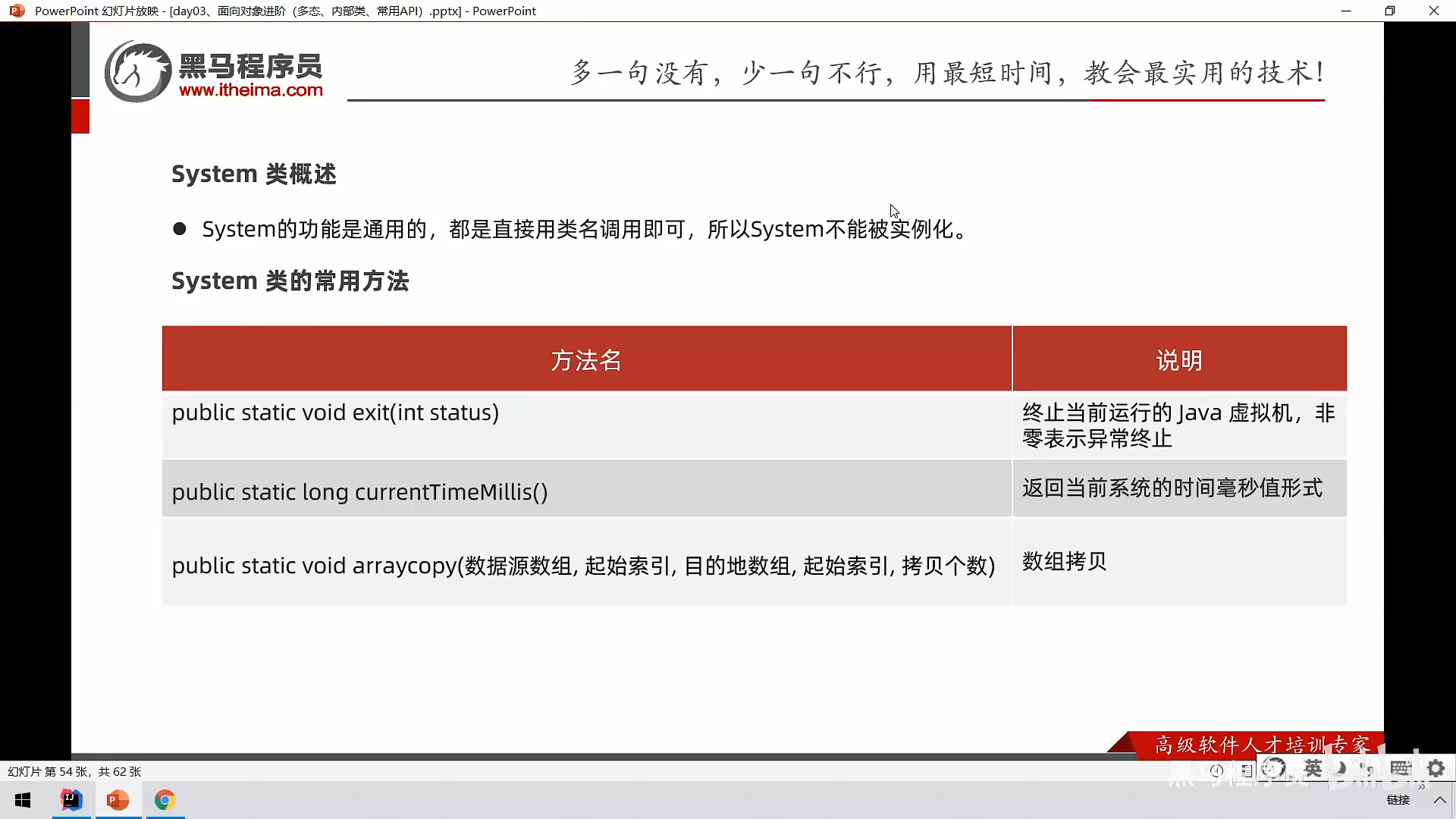Open Google Chrome from the taskbar

[x=165, y=800]
